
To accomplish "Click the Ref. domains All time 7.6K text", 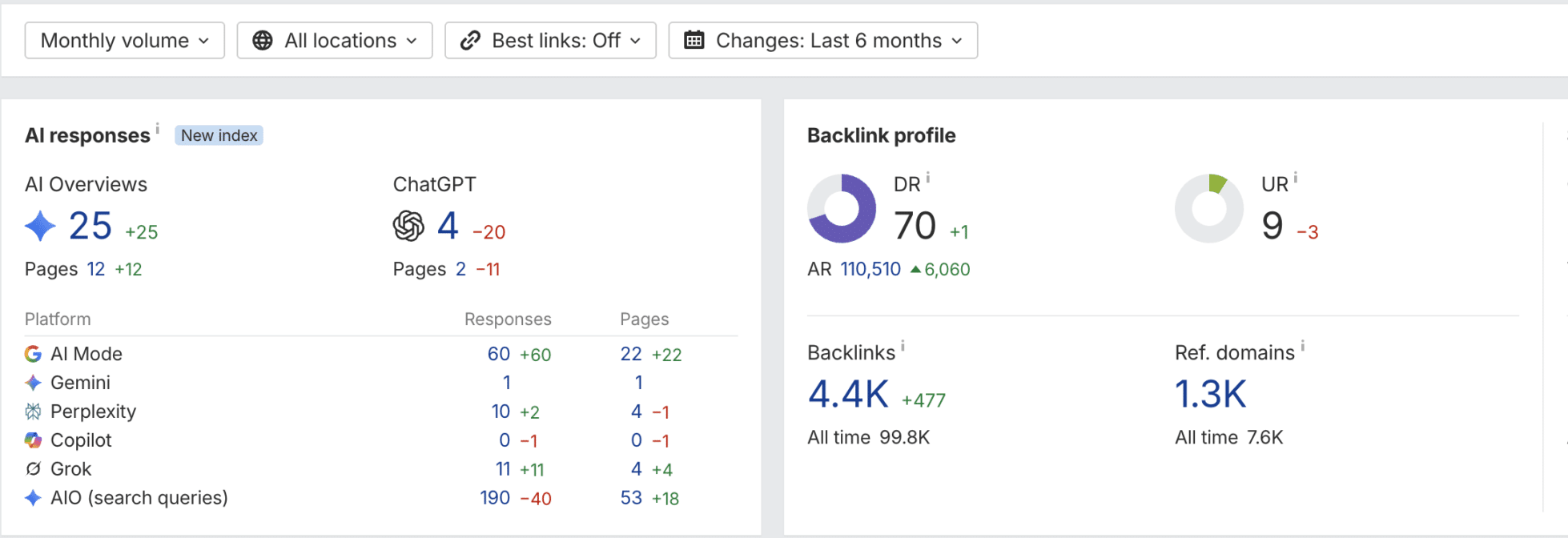I will (x=1229, y=437).
